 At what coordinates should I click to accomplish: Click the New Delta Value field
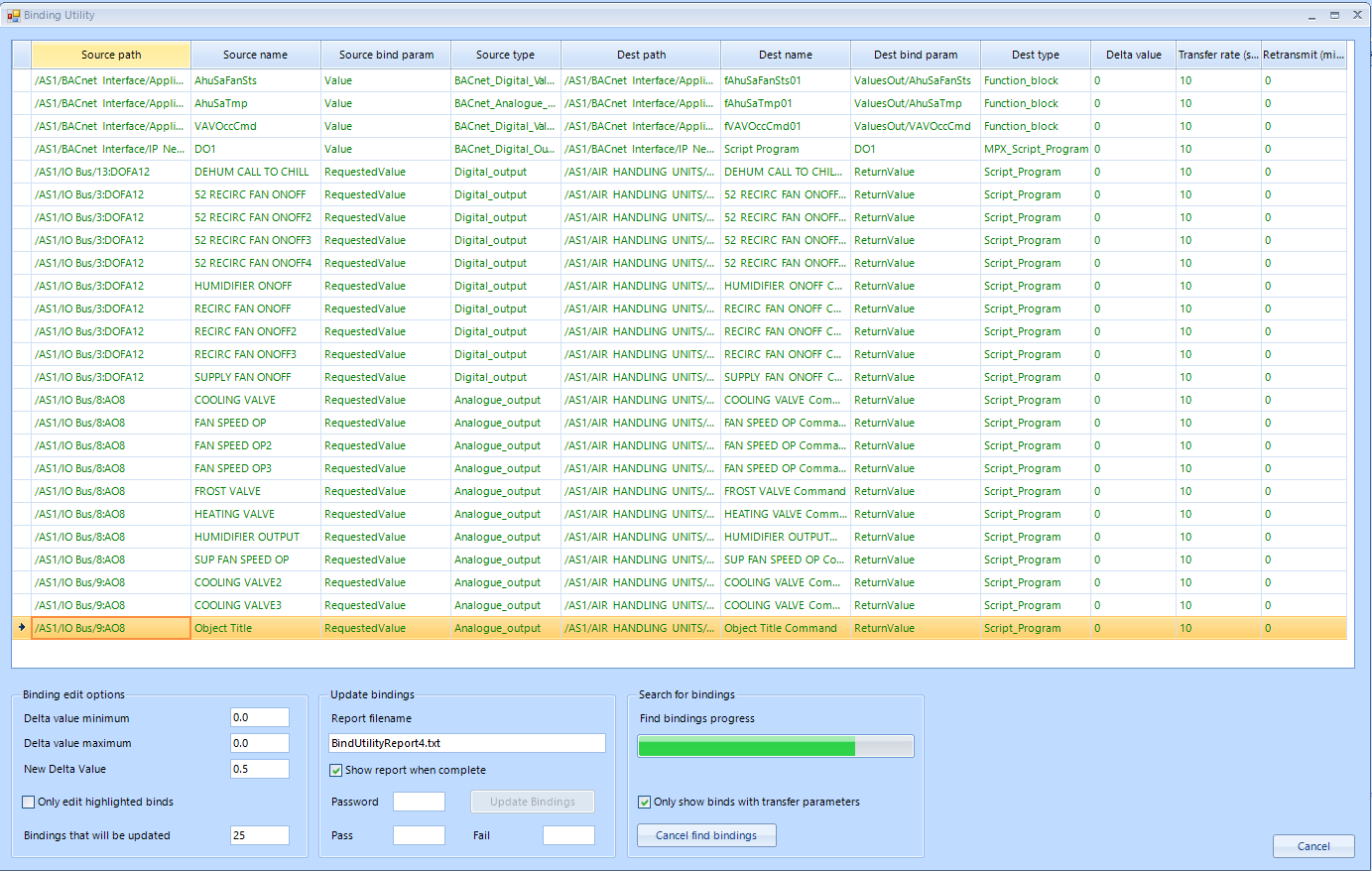(259, 769)
